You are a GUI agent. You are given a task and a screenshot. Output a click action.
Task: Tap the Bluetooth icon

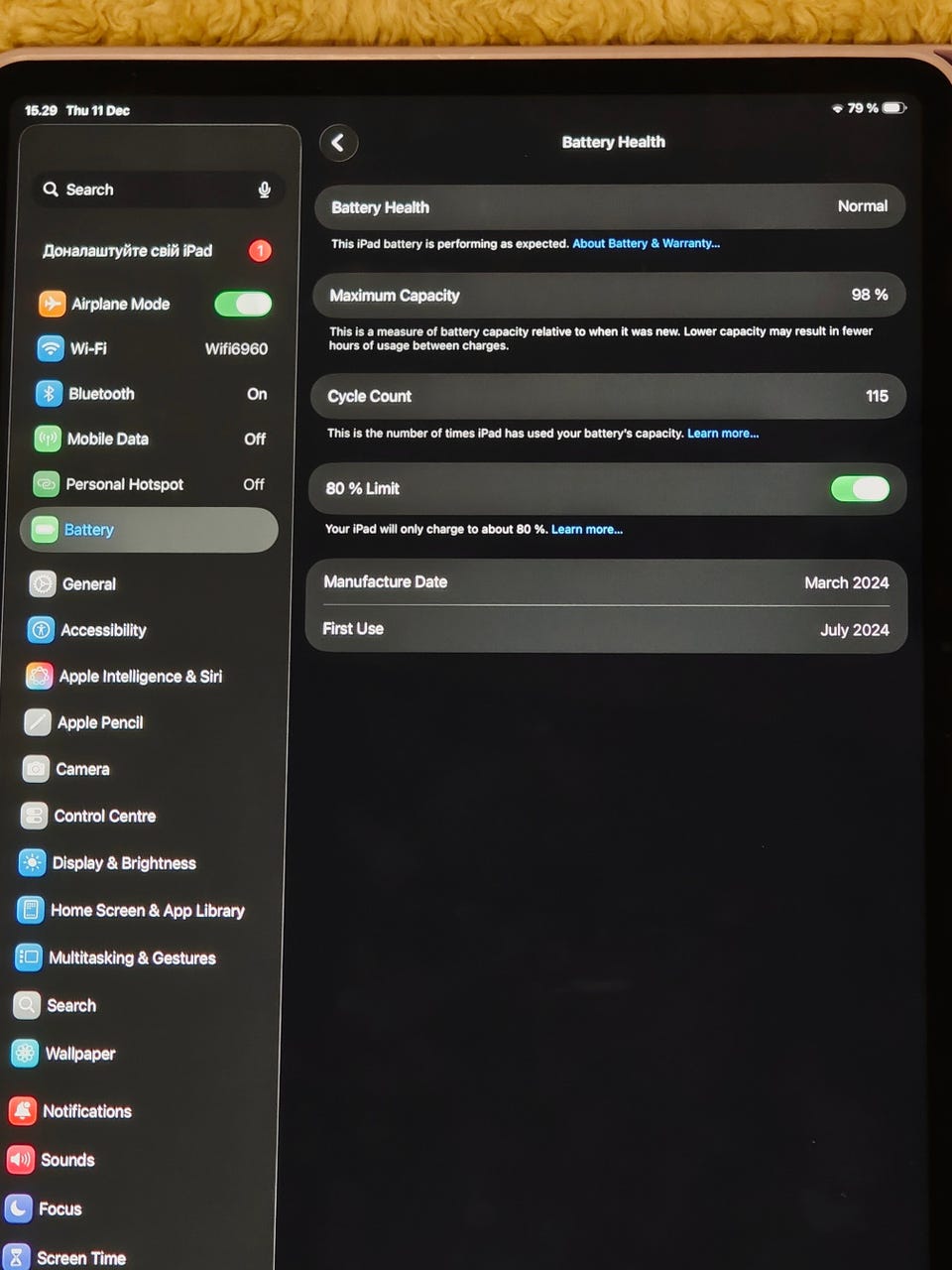coord(50,393)
